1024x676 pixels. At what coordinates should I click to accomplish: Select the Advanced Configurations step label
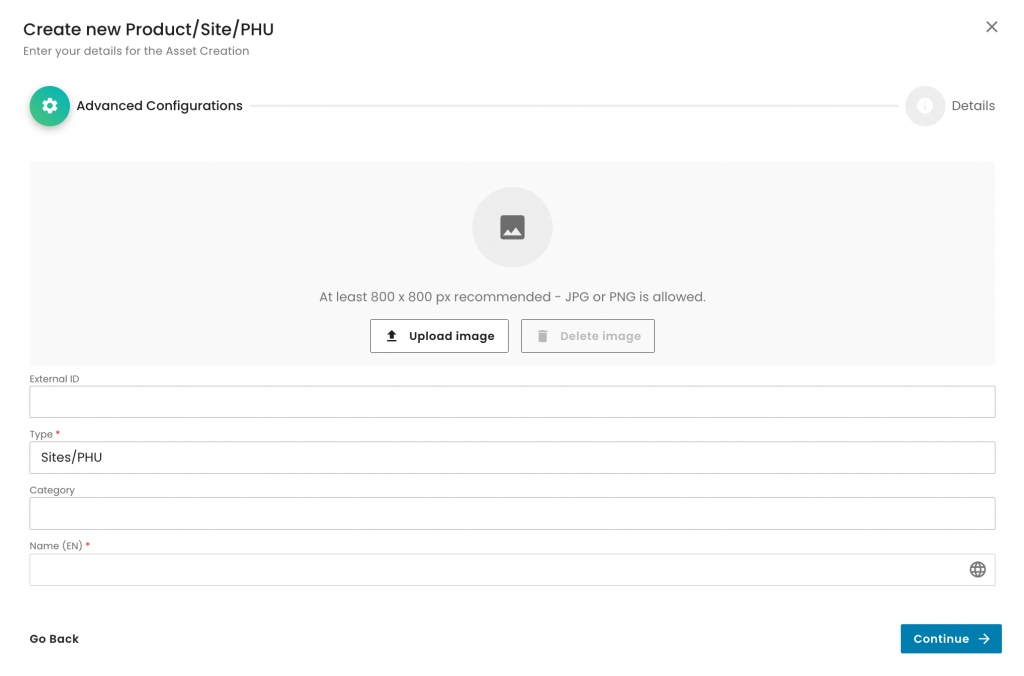click(159, 106)
